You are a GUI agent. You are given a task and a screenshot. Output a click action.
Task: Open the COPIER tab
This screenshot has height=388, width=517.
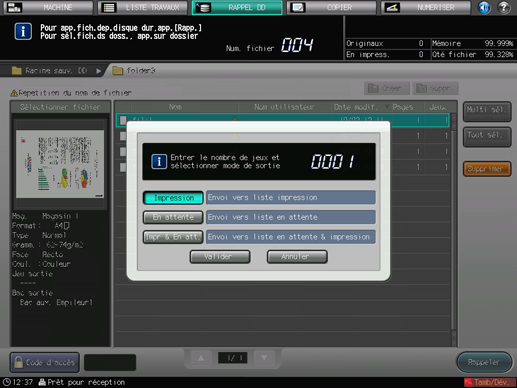point(331,7)
